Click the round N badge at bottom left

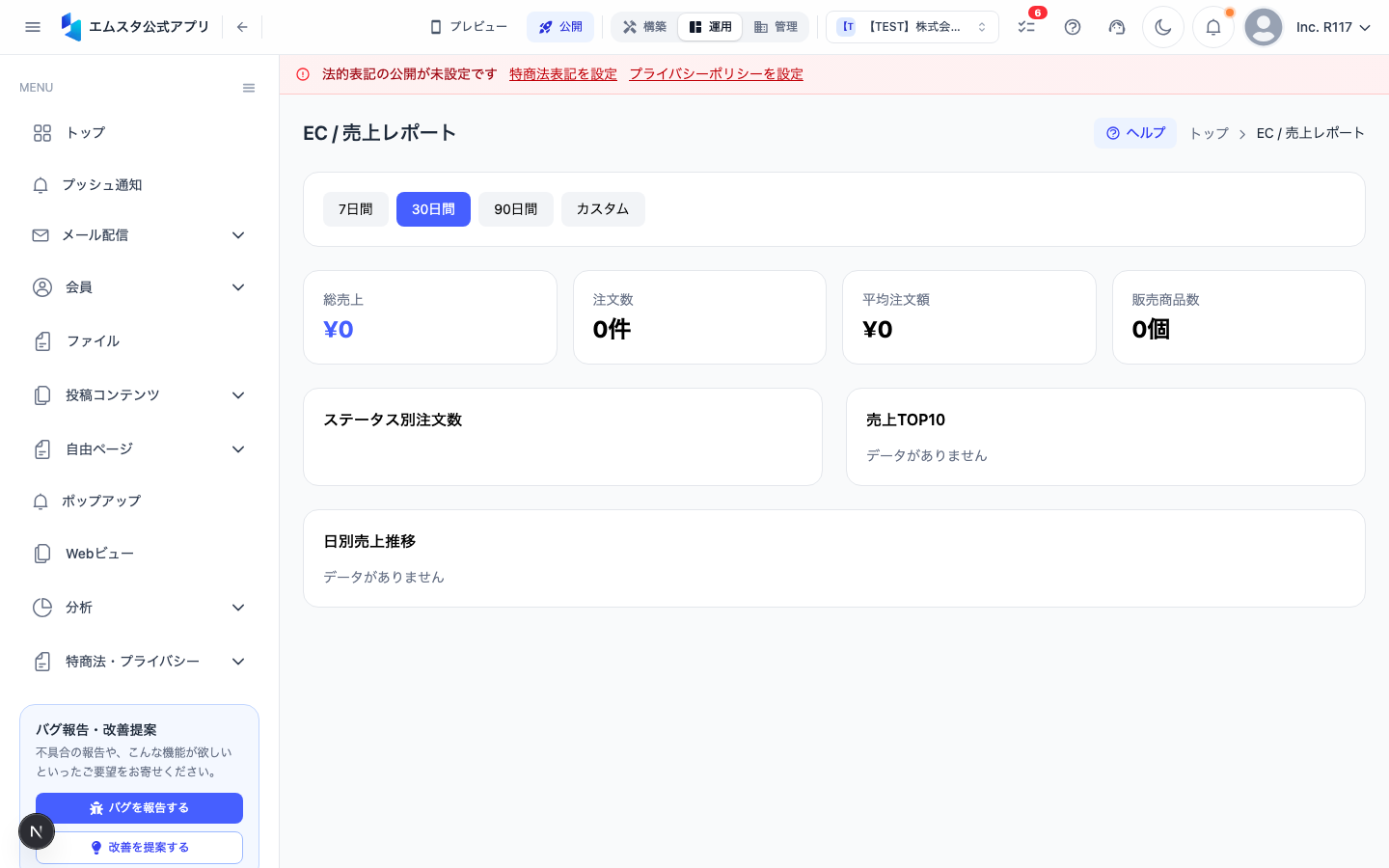[x=37, y=831]
